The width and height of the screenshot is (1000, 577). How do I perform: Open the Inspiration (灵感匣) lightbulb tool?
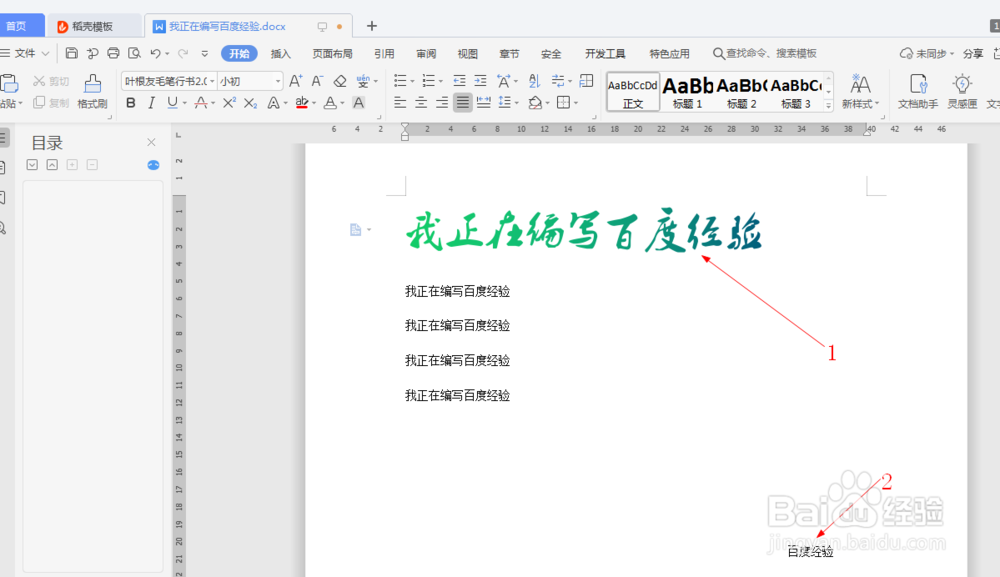[x=962, y=91]
